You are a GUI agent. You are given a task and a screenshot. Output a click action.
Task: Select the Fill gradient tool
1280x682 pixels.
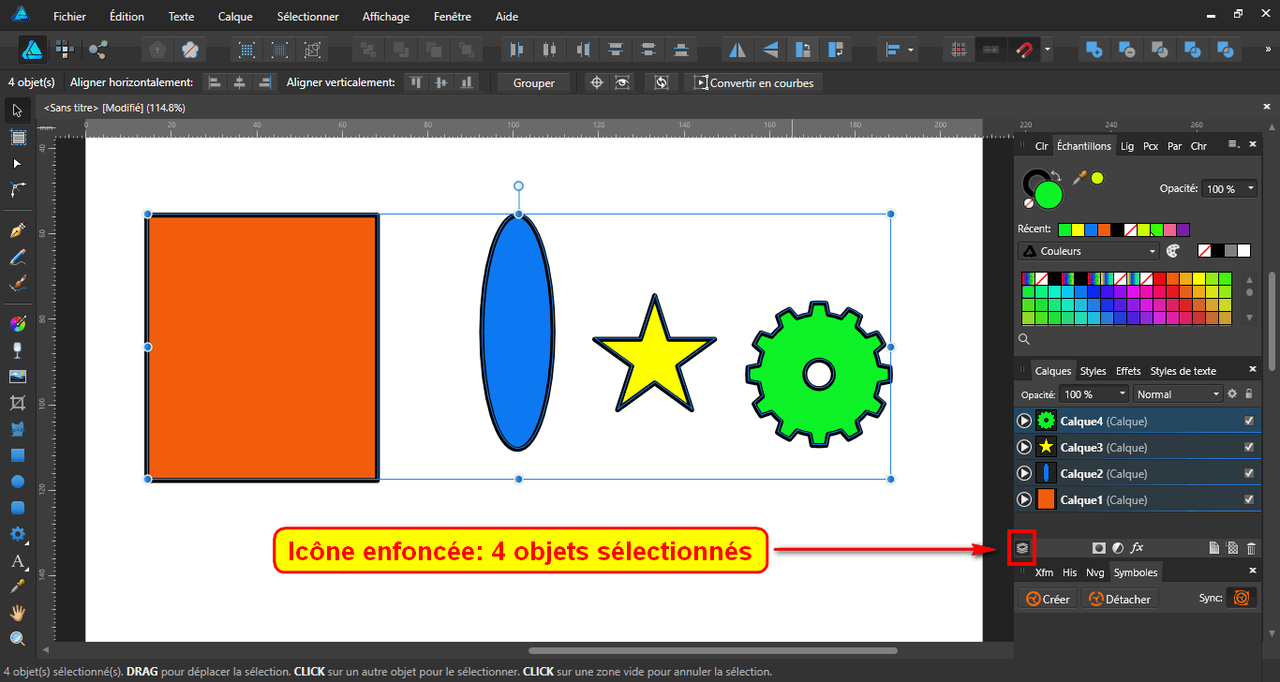tap(17, 323)
